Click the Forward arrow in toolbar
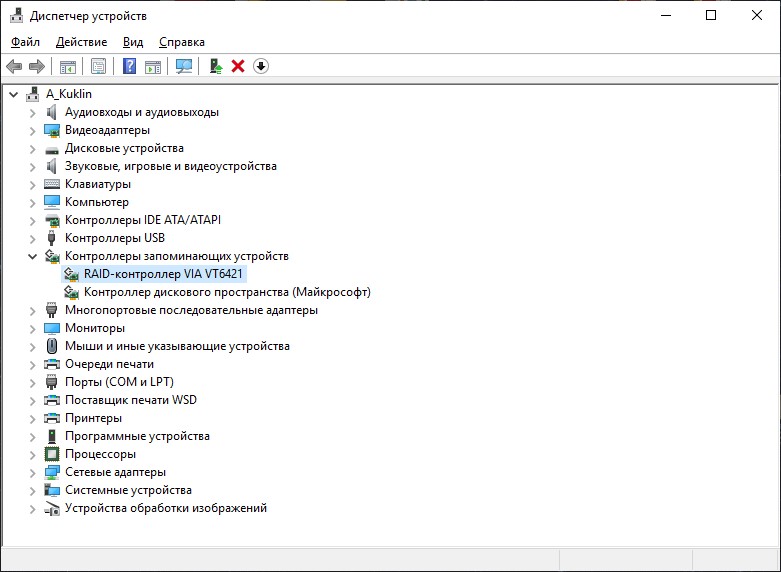 [37, 66]
